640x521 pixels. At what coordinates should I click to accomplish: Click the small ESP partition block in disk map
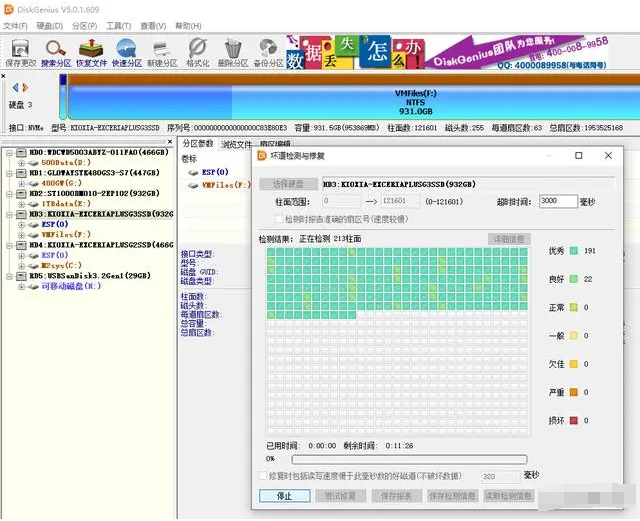63,96
